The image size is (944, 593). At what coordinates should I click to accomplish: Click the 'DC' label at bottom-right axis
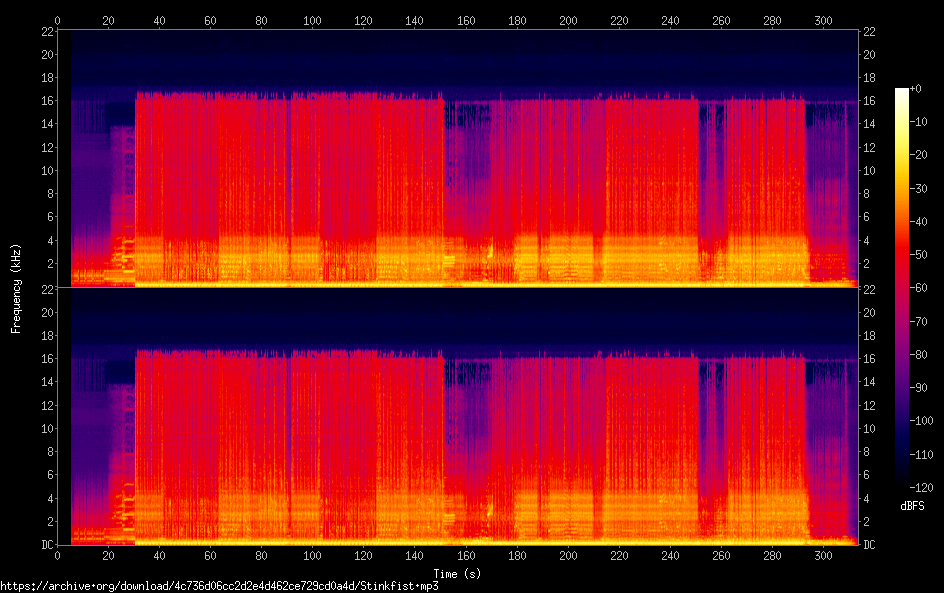coord(869,545)
